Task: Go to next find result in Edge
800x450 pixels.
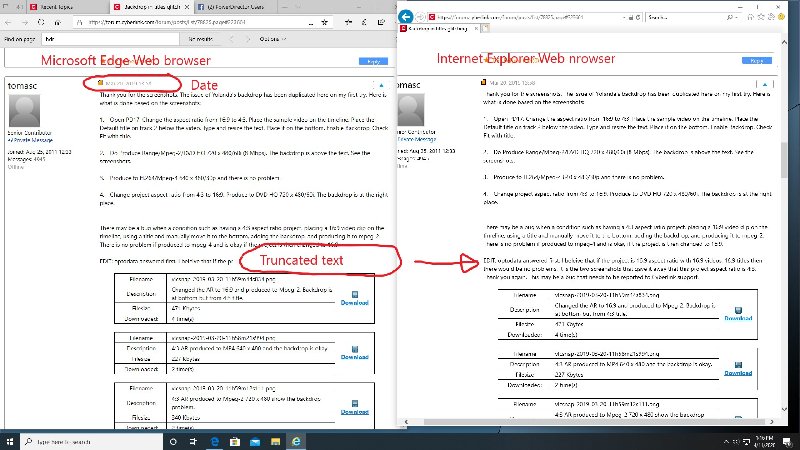Action: point(248,39)
